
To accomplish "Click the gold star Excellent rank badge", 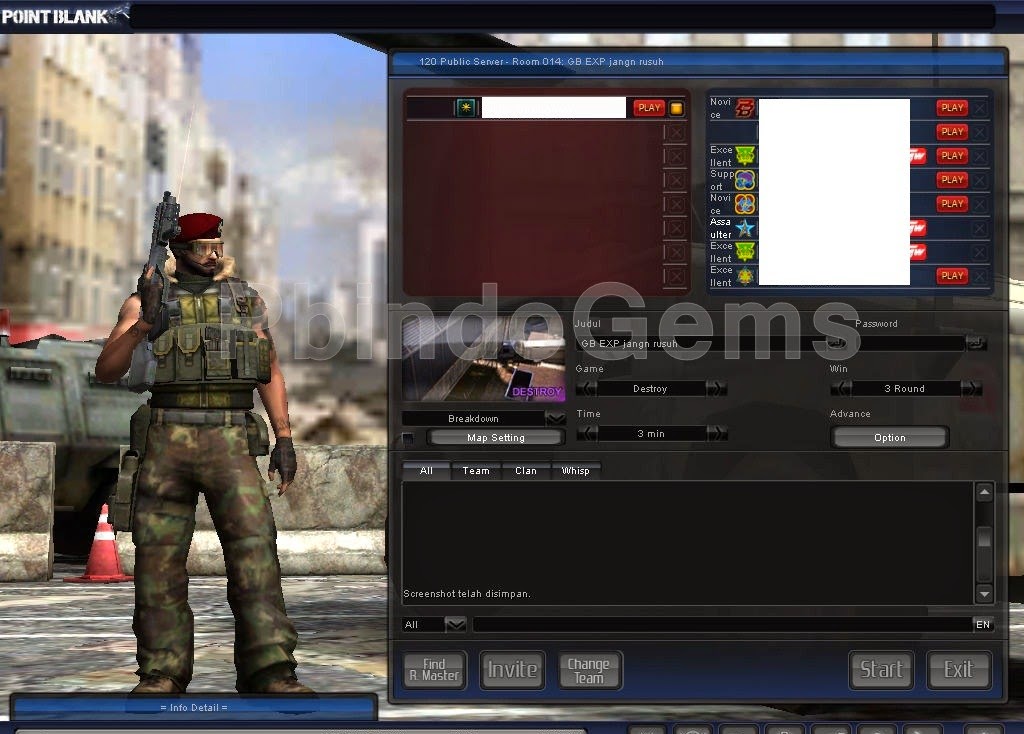I will point(745,276).
